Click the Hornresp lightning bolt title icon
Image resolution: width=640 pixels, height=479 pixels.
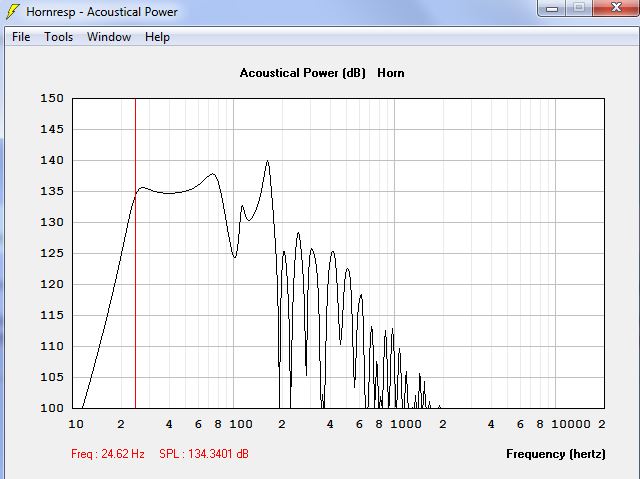click(13, 11)
